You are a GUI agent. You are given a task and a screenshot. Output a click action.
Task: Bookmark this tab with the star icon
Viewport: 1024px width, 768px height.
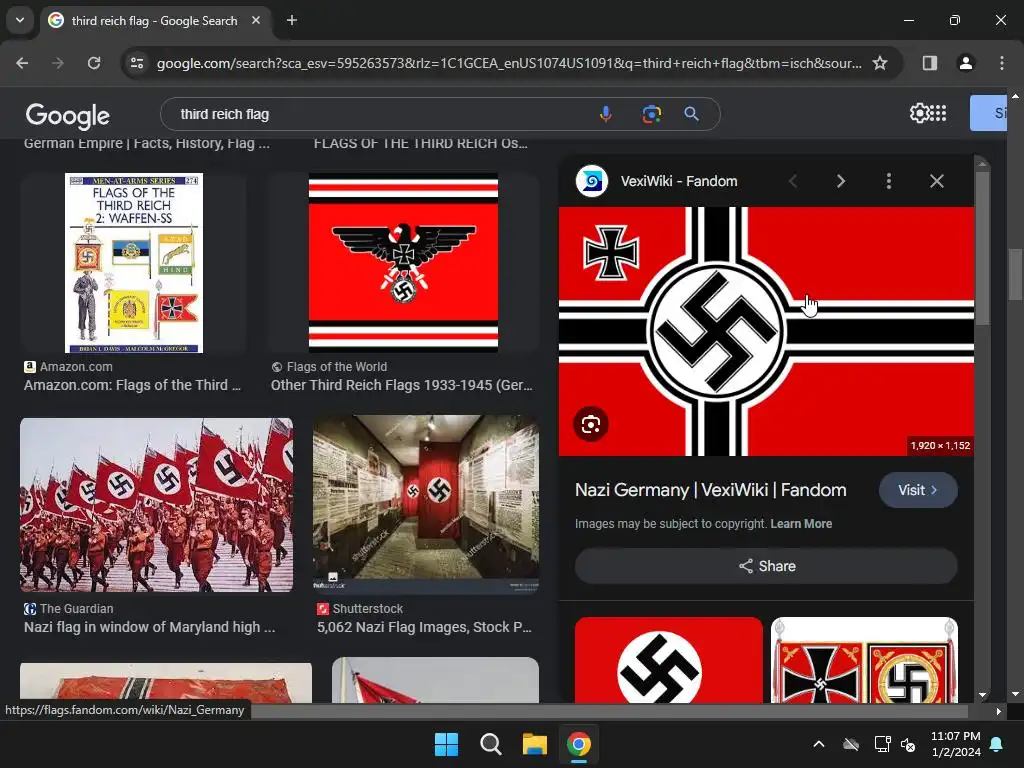(x=880, y=63)
